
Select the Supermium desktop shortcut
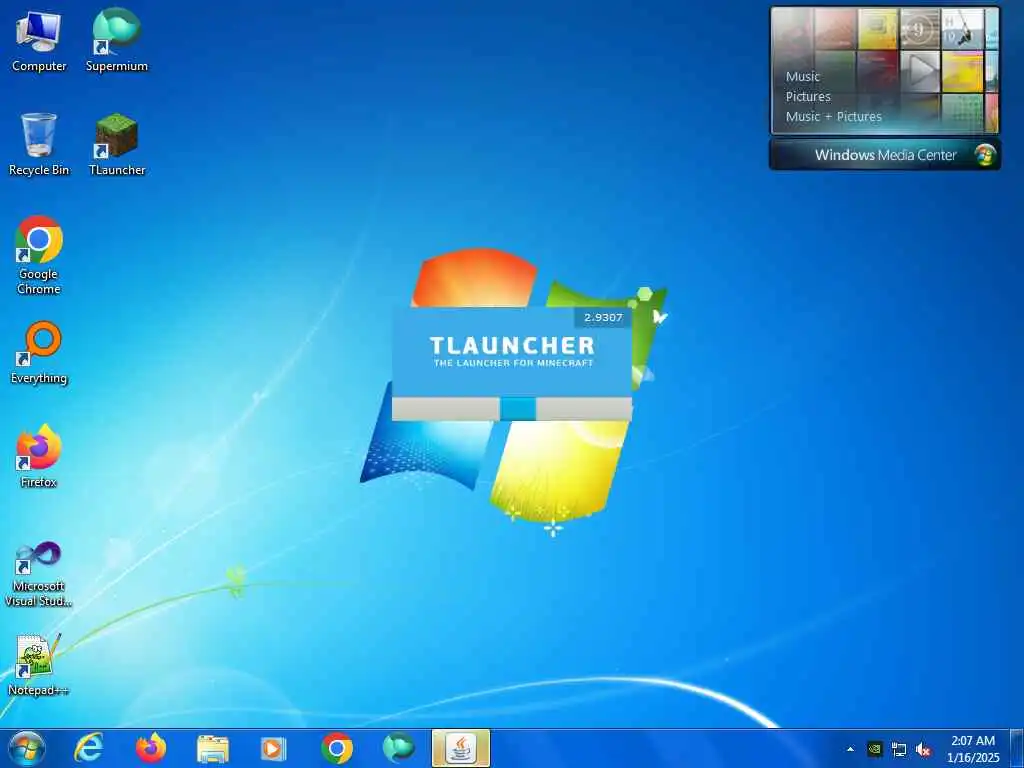[117, 40]
